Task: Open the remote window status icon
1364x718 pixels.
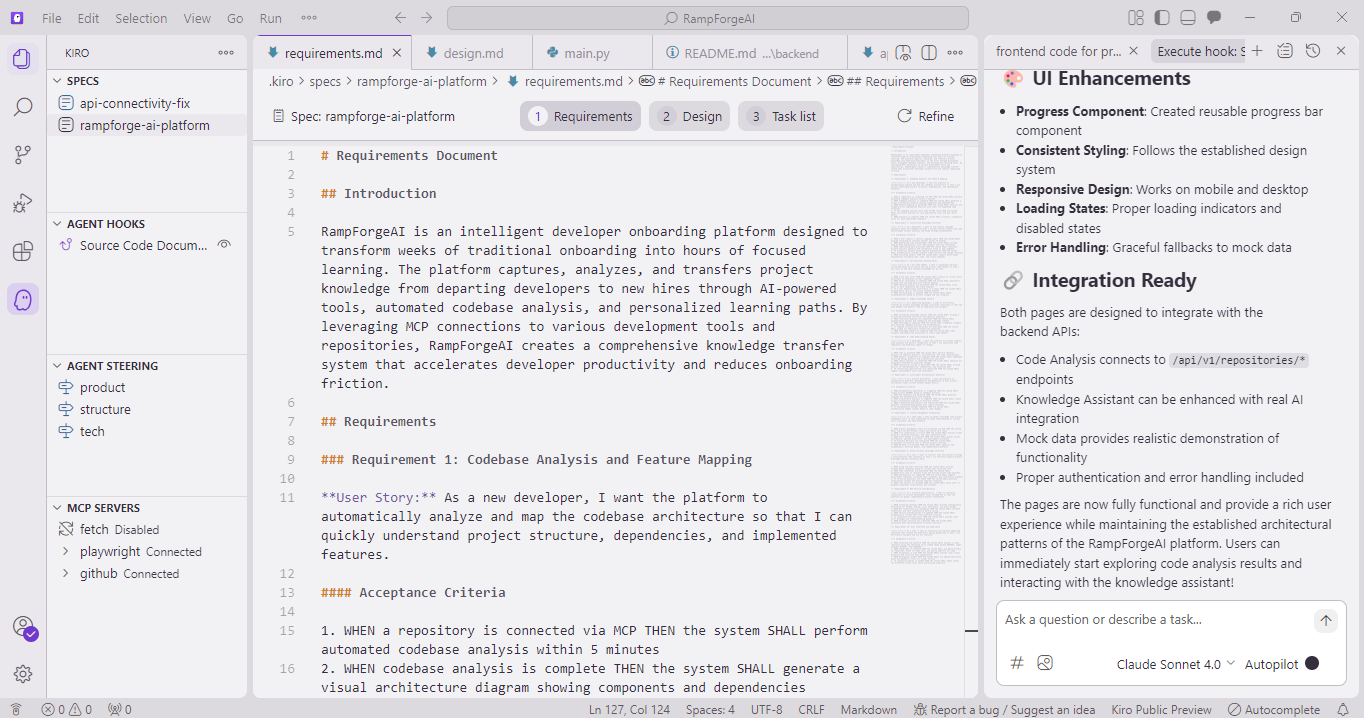Action: pos(15,710)
